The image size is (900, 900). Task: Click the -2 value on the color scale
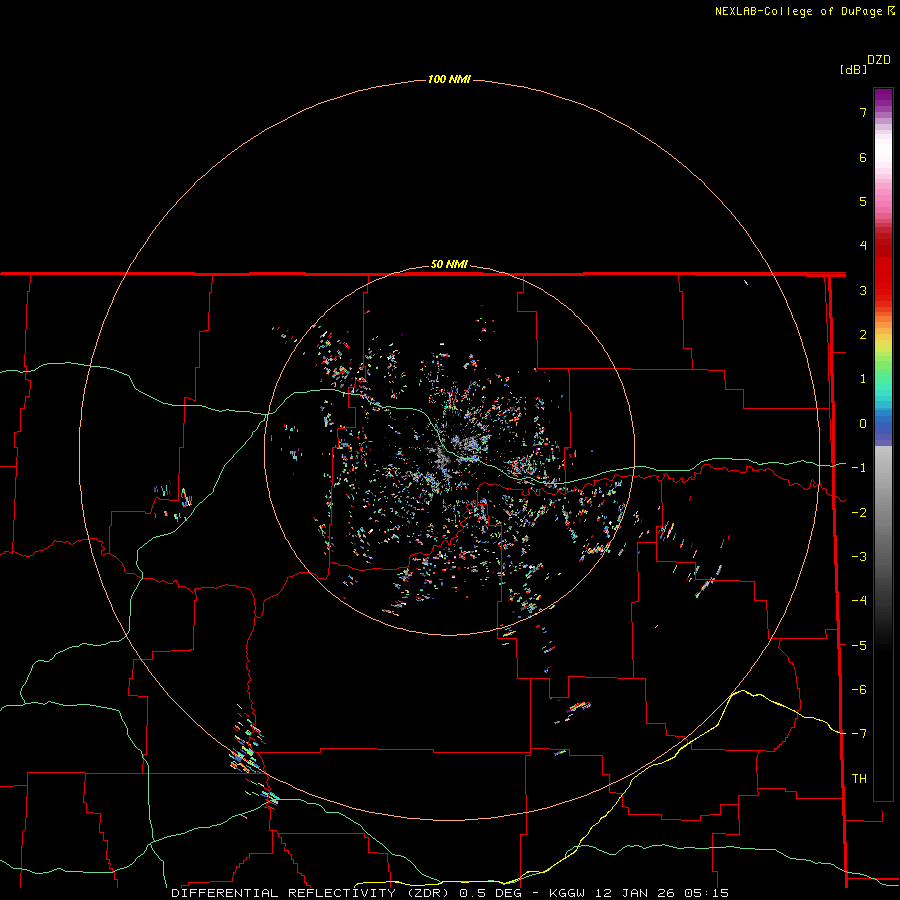(x=859, y=513)
